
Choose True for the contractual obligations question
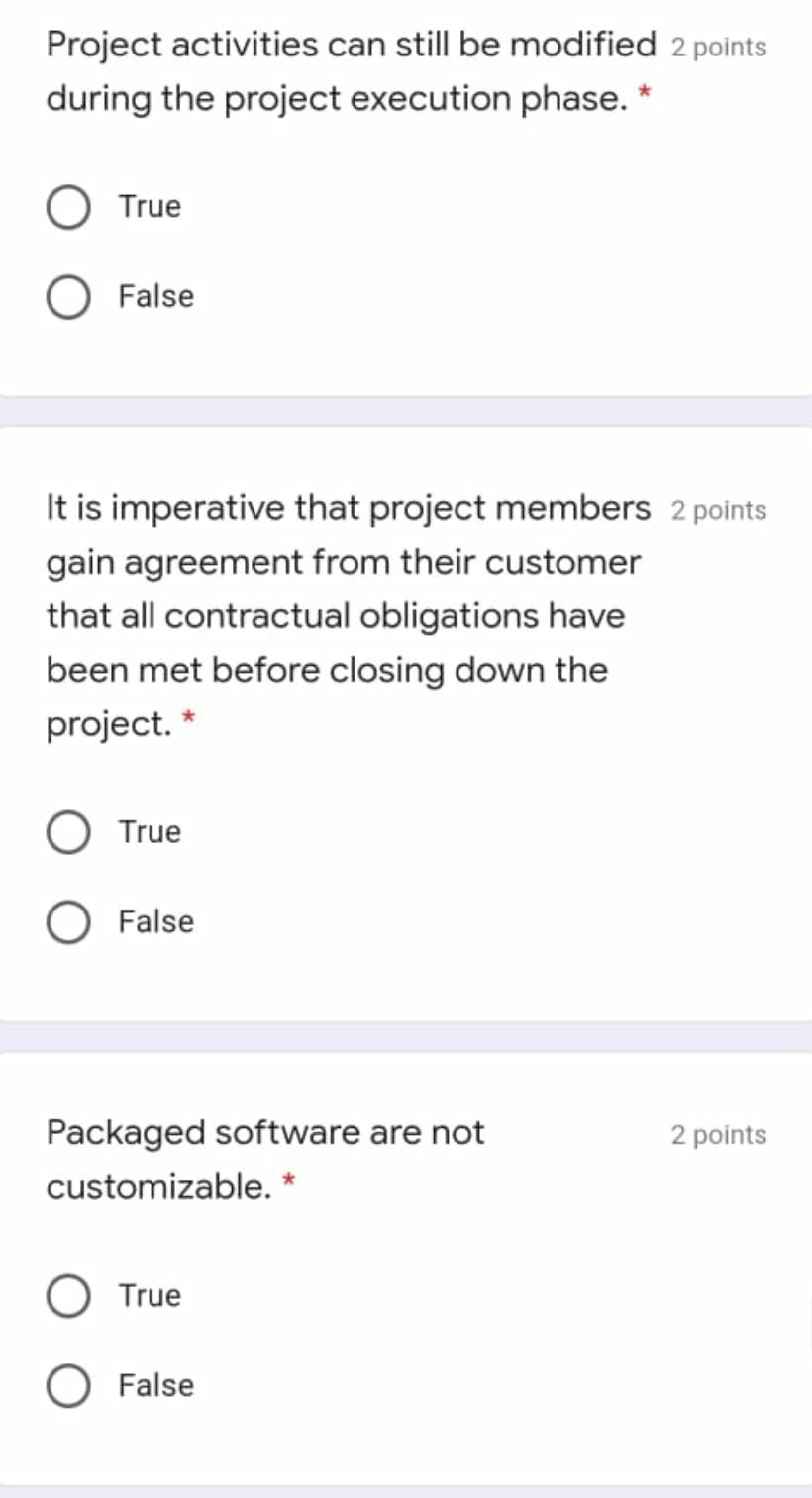[x=68, y=831]
